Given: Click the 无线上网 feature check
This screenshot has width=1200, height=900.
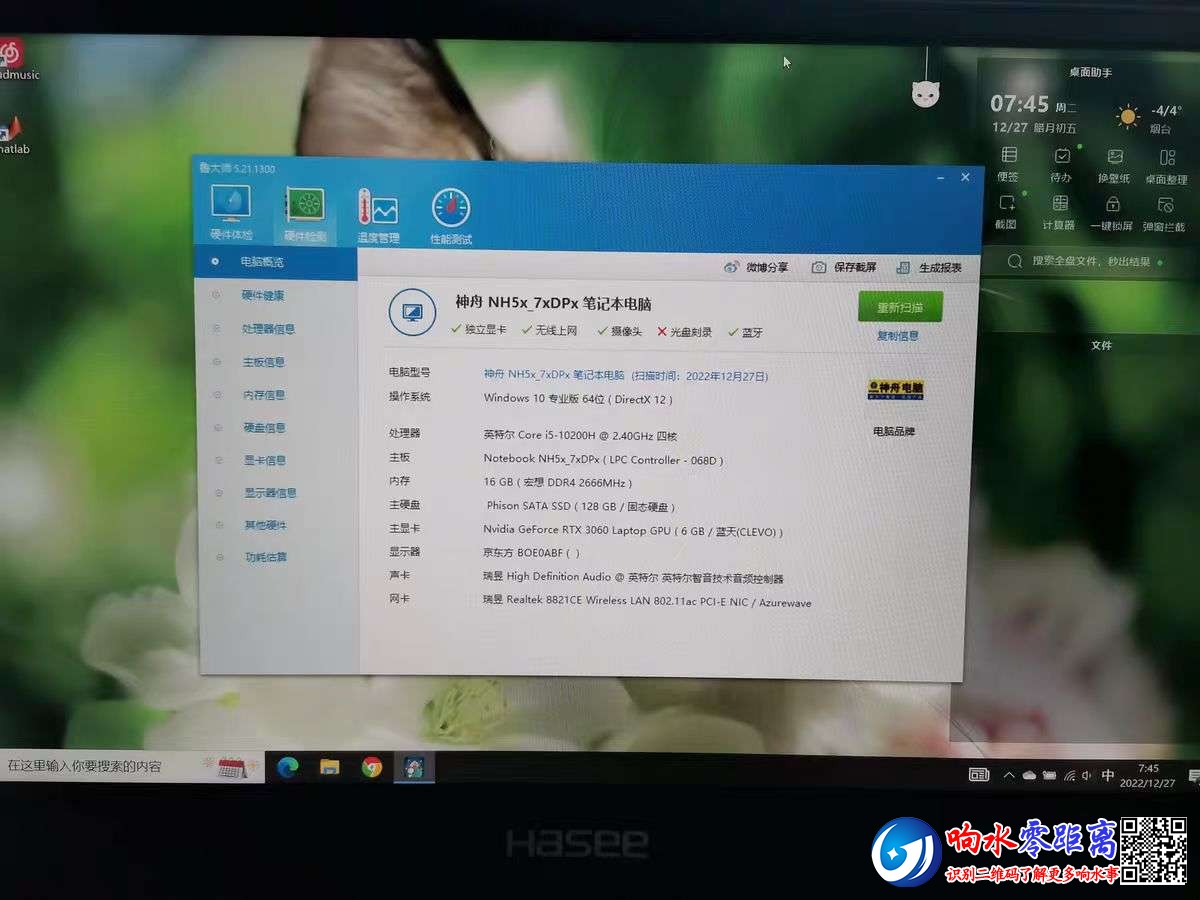Looking at the screenshot, I should point(550,331).
